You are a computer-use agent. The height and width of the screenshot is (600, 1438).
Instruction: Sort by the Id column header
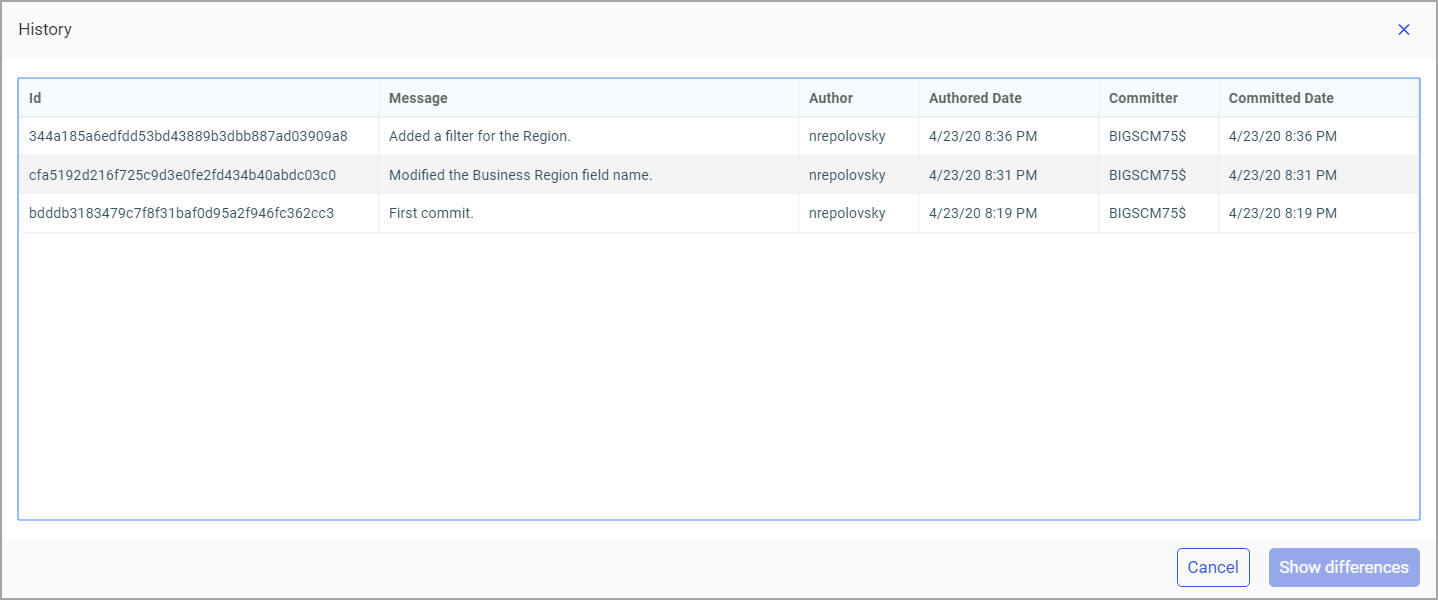[x=35, y=98]
